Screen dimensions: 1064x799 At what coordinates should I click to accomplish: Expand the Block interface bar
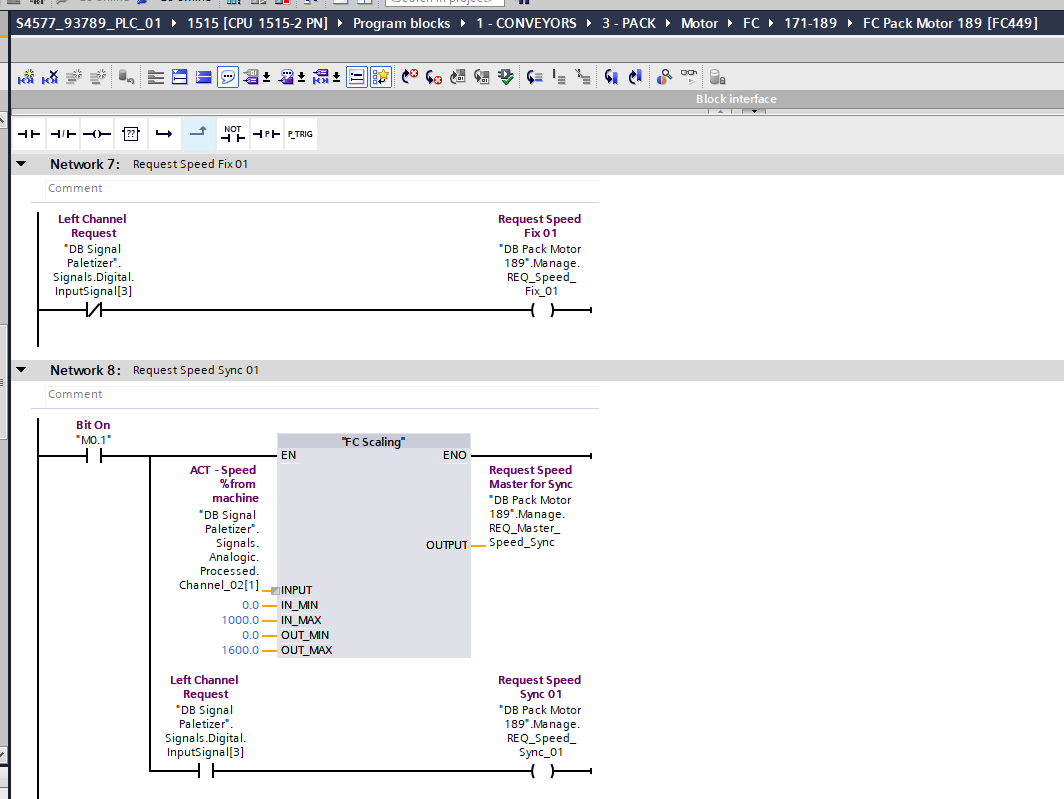(754, 111)
